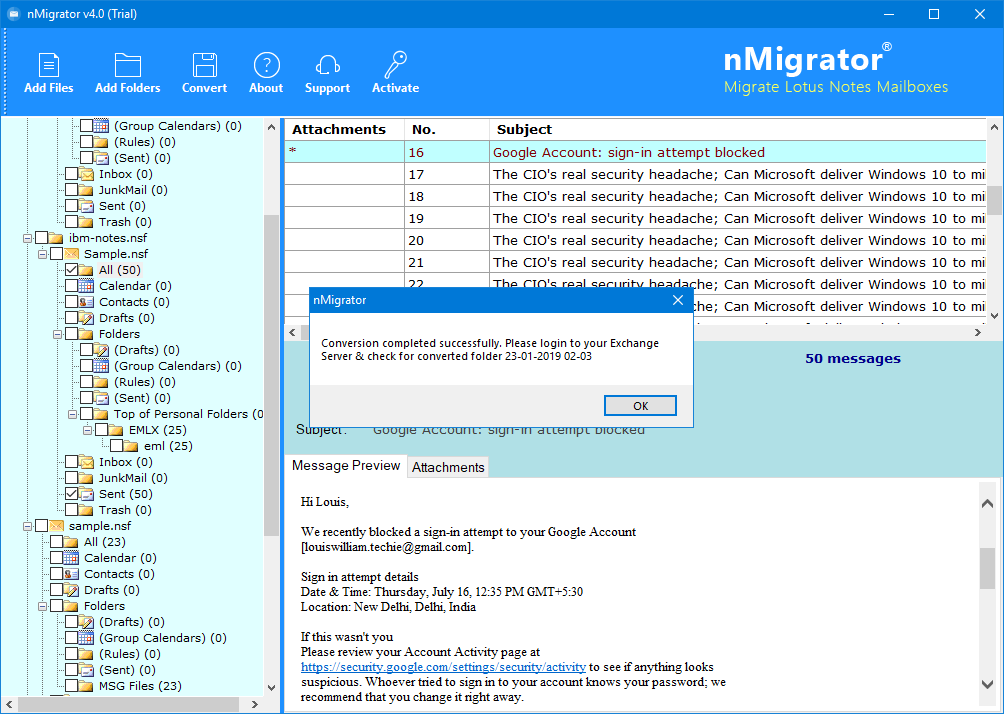Click the calendar icon directly below All (23)
Viewport: 1004px width, 714px height.
71,558
